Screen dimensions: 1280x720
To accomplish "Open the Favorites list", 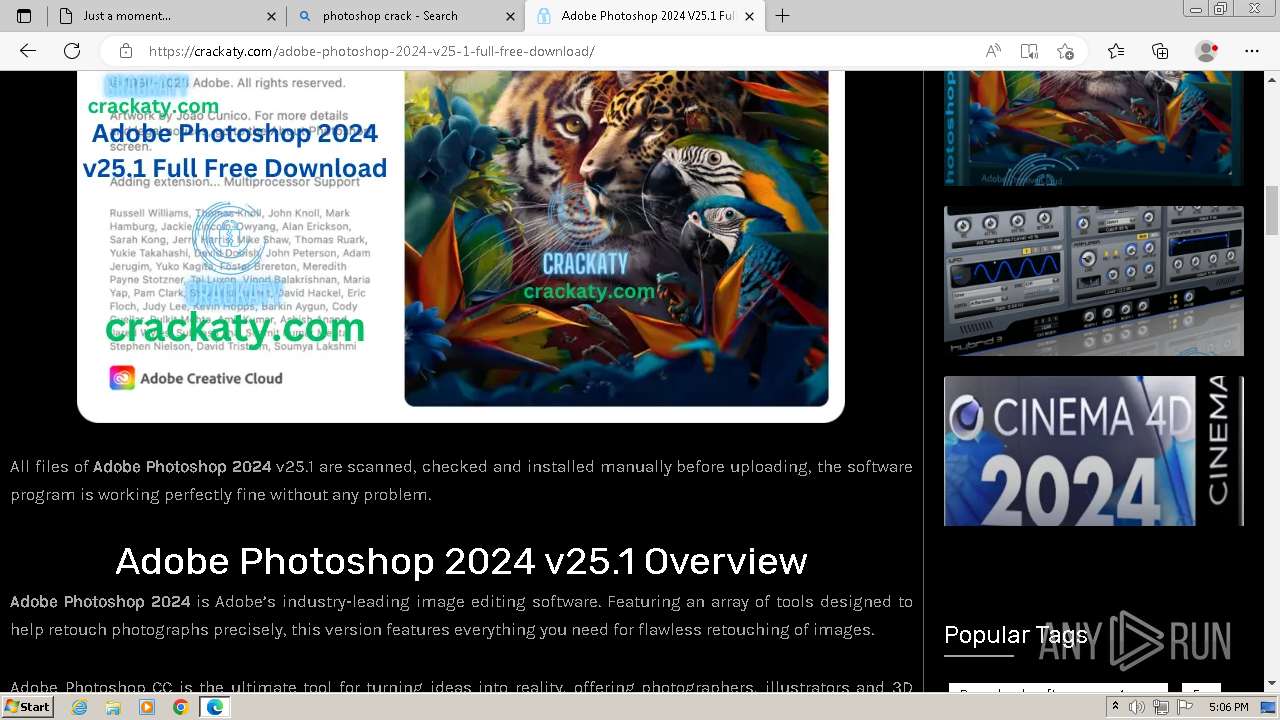I will point(1116,51).
